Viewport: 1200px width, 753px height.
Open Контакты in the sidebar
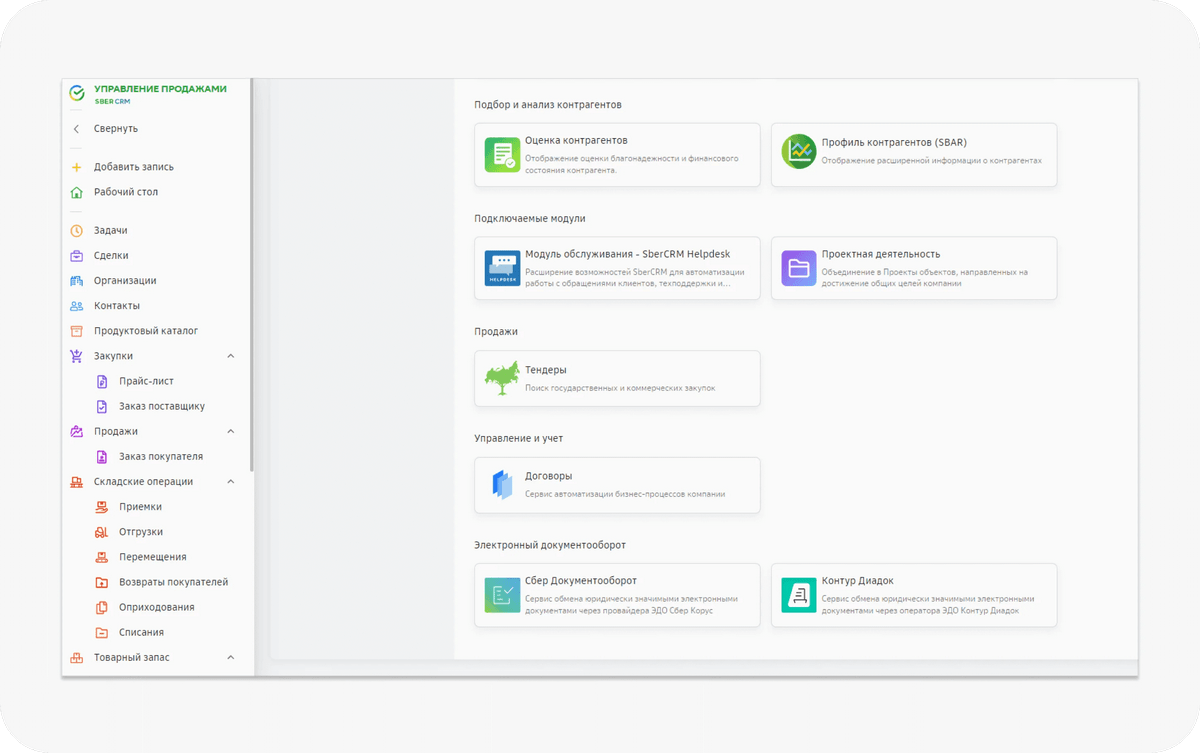click(117, 306)
